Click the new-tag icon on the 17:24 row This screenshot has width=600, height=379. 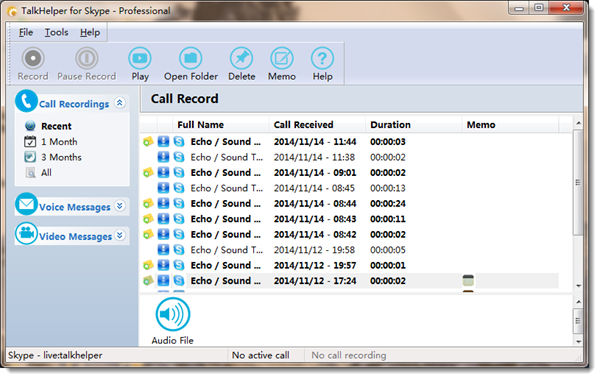pos(148,281)
